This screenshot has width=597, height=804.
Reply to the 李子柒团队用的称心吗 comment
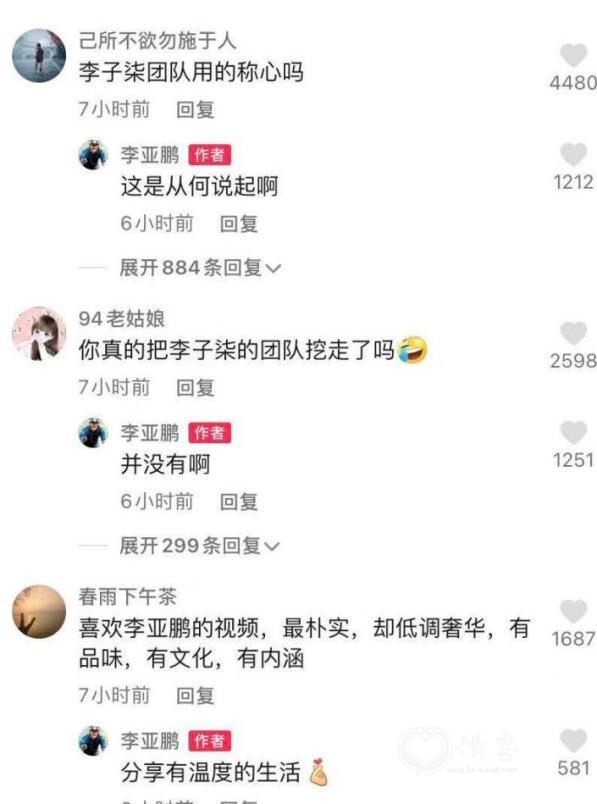point(195,109)
